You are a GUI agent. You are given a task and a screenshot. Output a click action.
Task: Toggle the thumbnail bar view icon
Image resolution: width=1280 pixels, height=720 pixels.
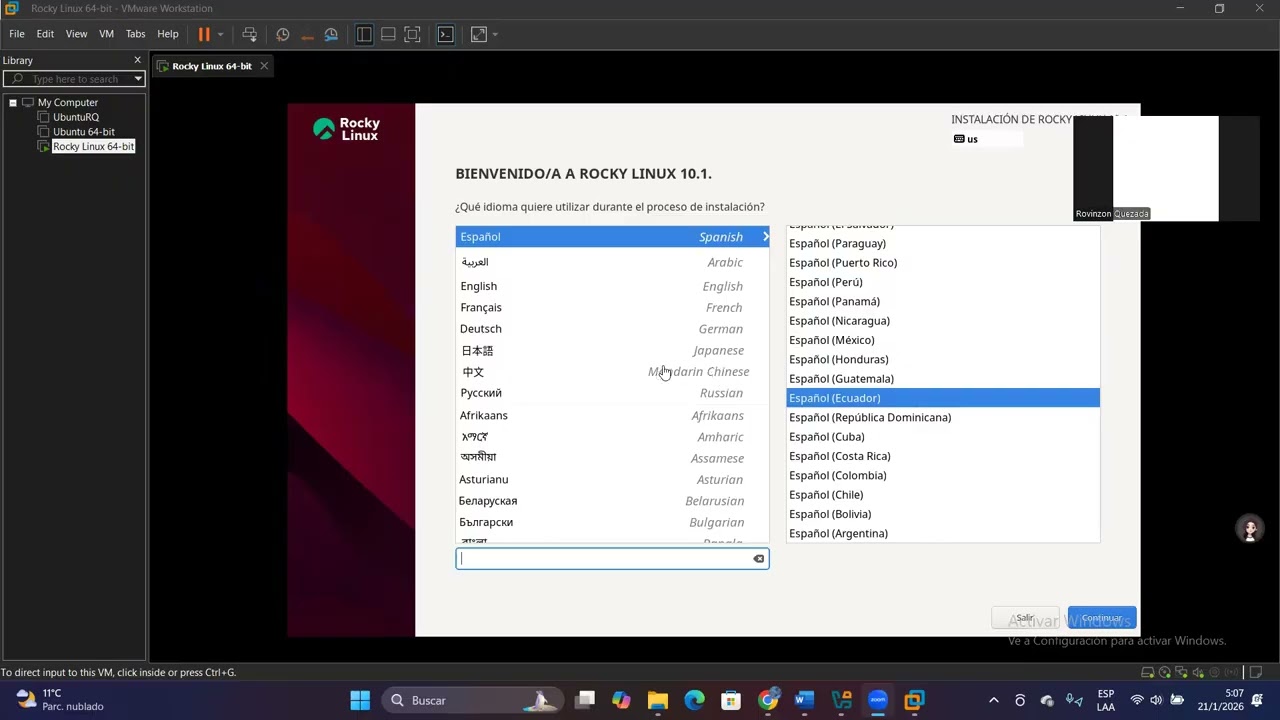[388, 34]
